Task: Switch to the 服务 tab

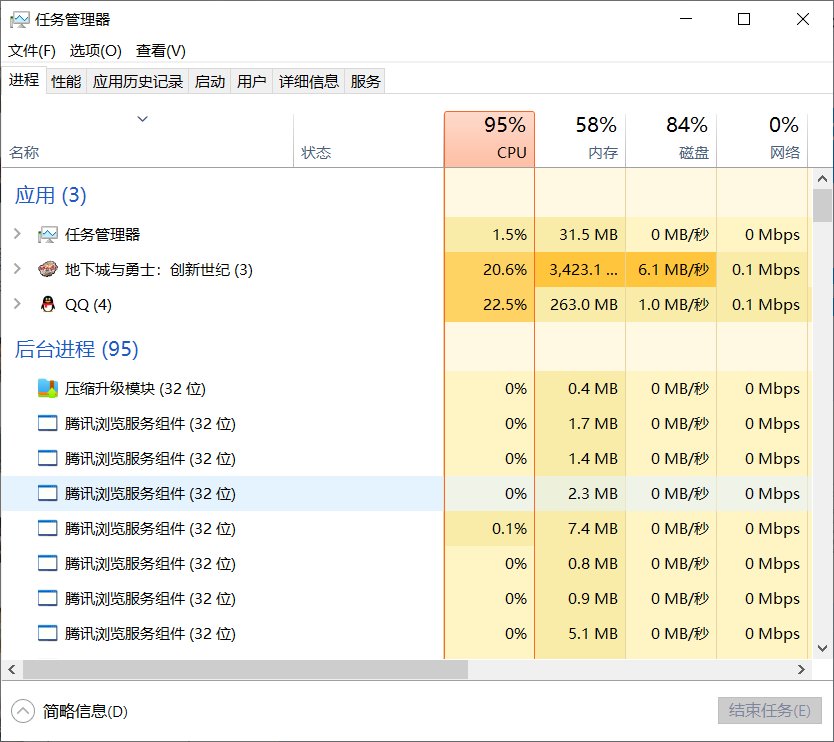Action: 365,81
